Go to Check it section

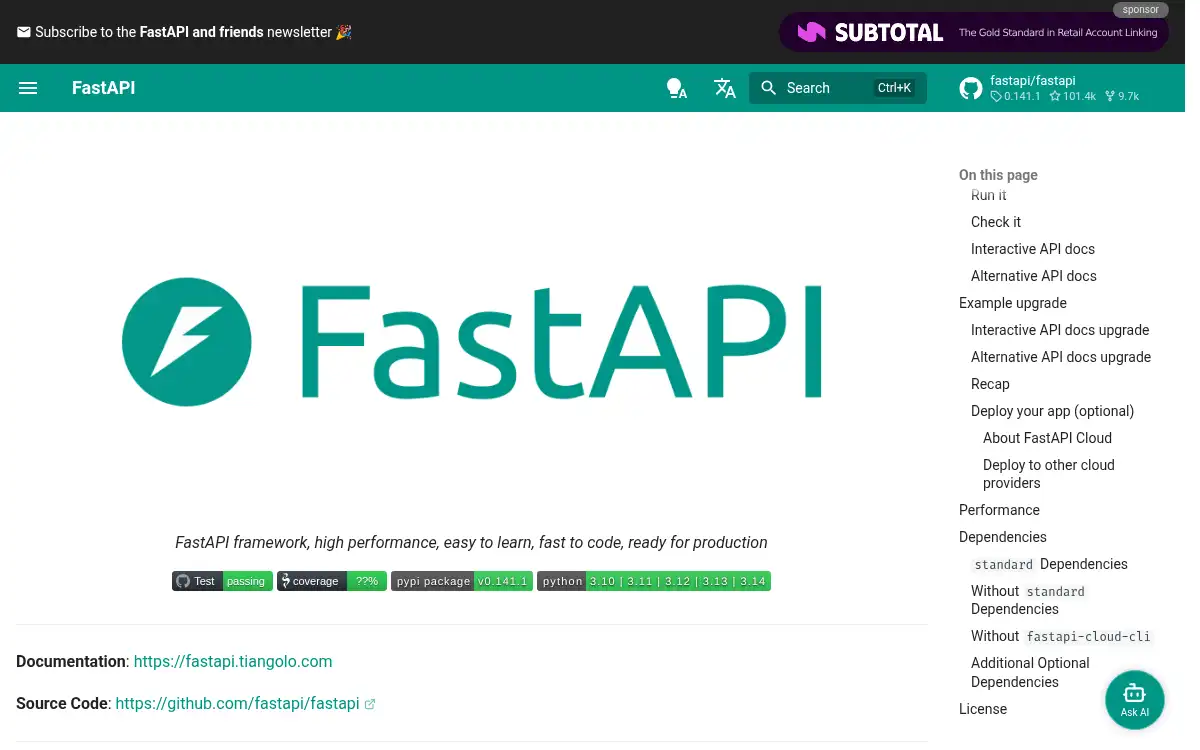tap(996, 222)
